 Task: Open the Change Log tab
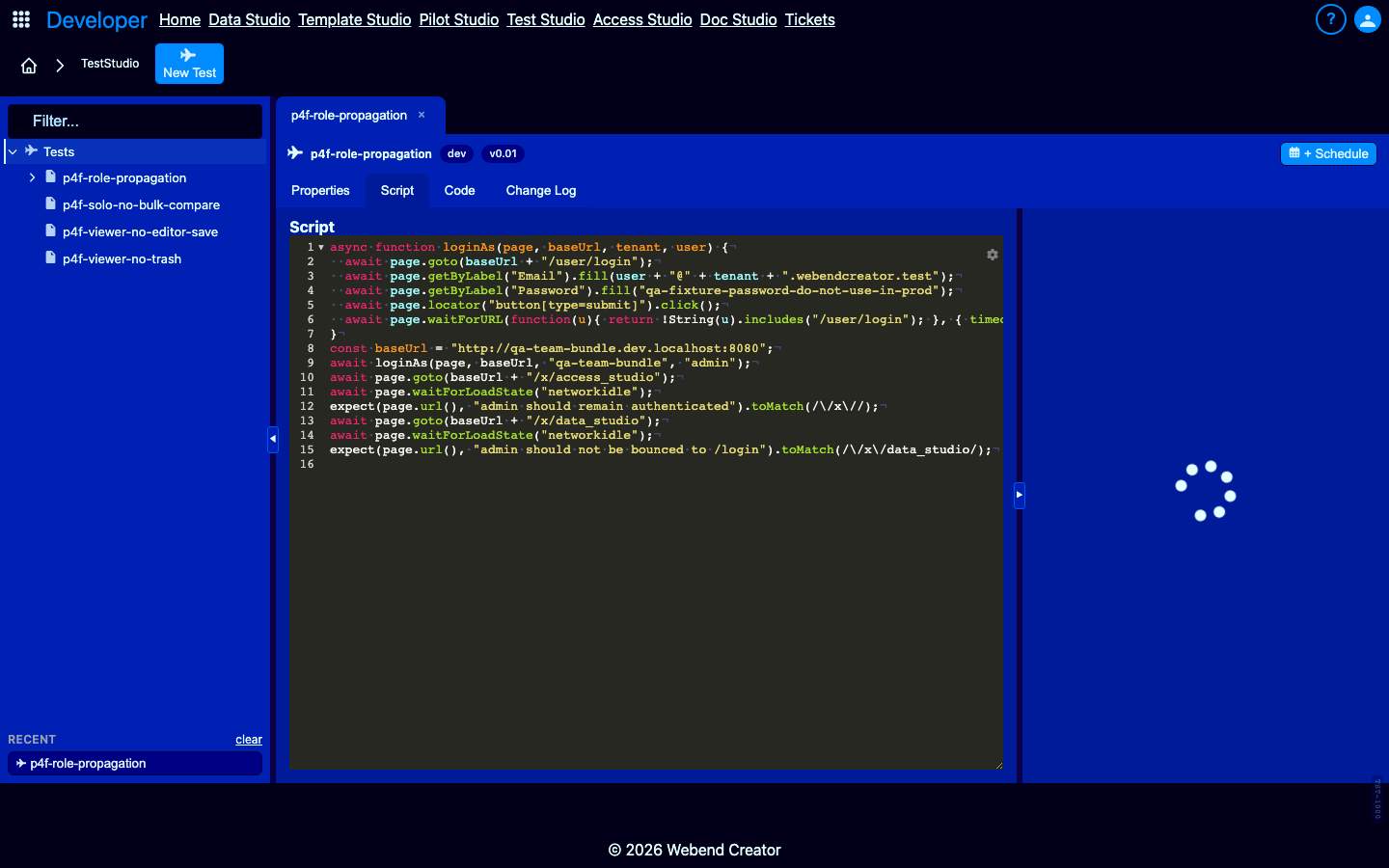541,191
